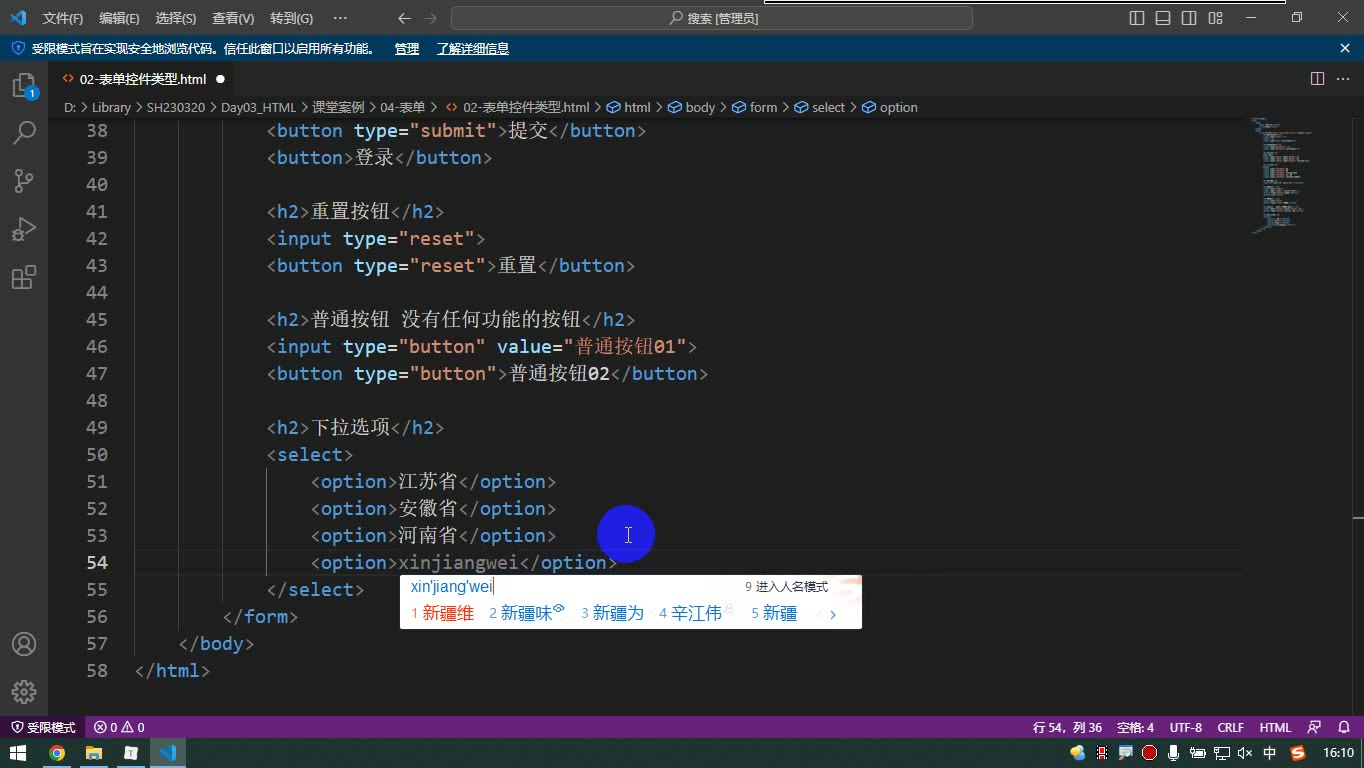Open Run and Debug view
Image resolution: width=1364 pixels, height=768 pixels.
point(24,229)
